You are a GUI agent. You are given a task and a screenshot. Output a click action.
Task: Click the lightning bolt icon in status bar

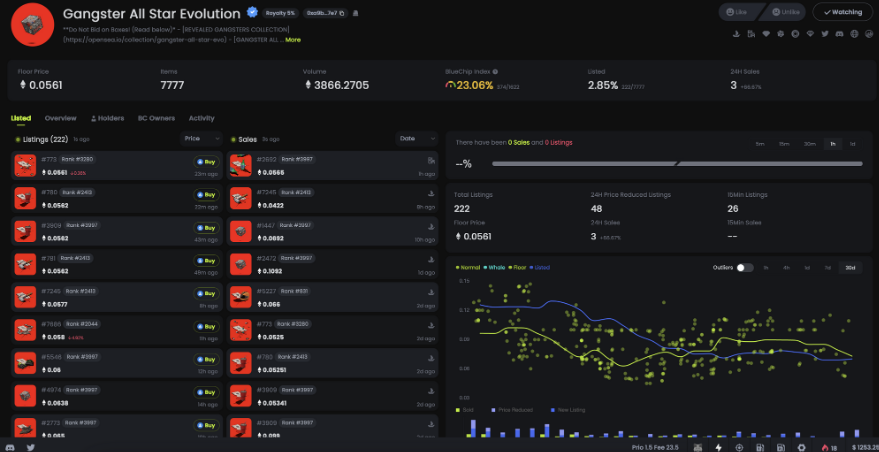[x=719, y=448]
